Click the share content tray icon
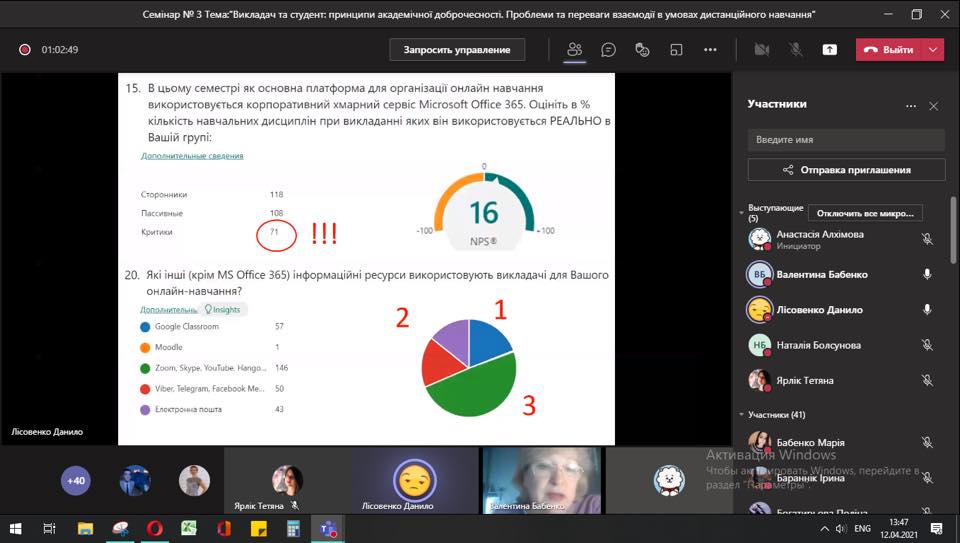The width and height of the screenshot is (960, 543). (x=830, y=50)
